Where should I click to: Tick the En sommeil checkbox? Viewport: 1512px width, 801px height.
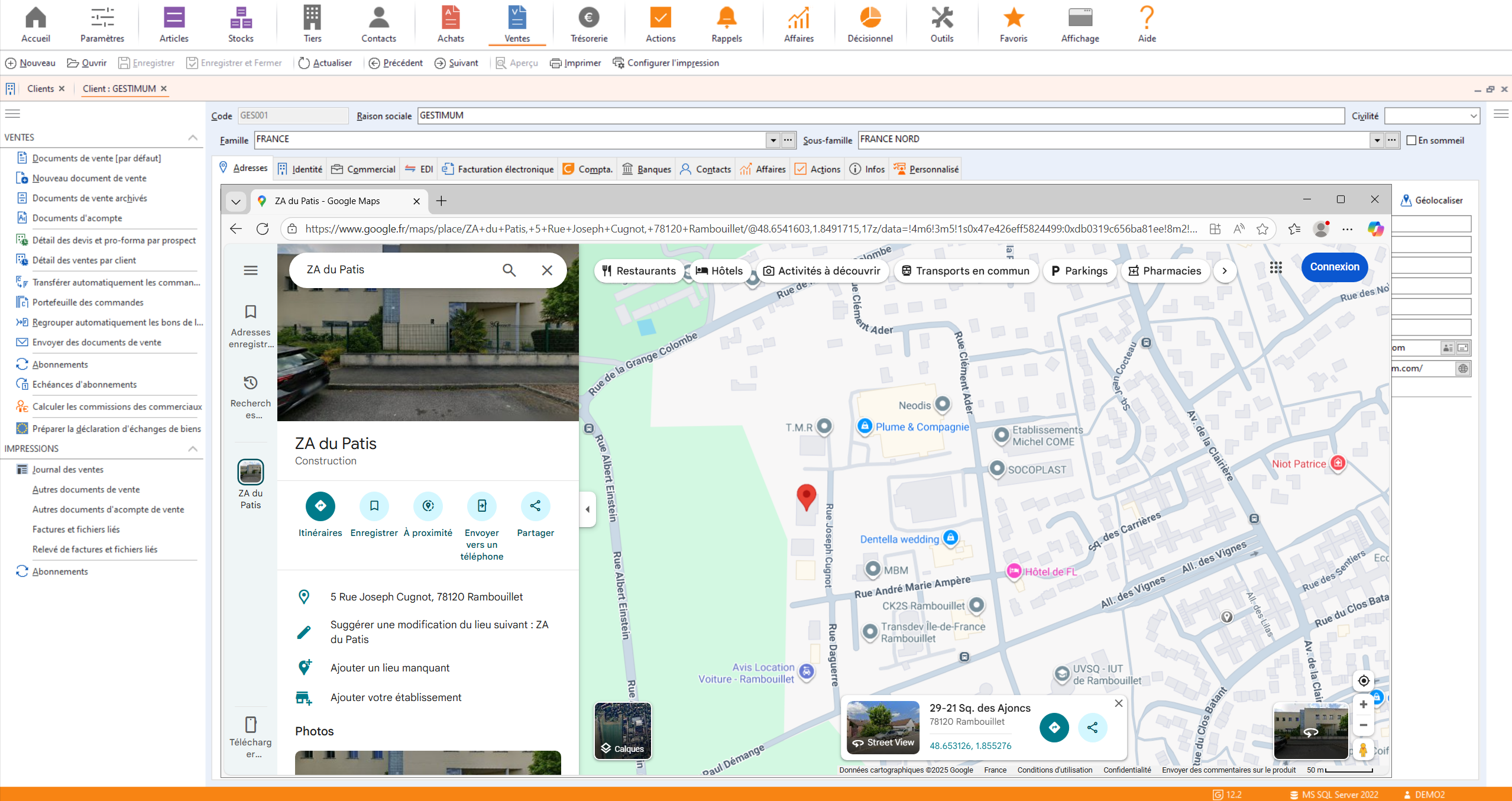[1411, 140]
